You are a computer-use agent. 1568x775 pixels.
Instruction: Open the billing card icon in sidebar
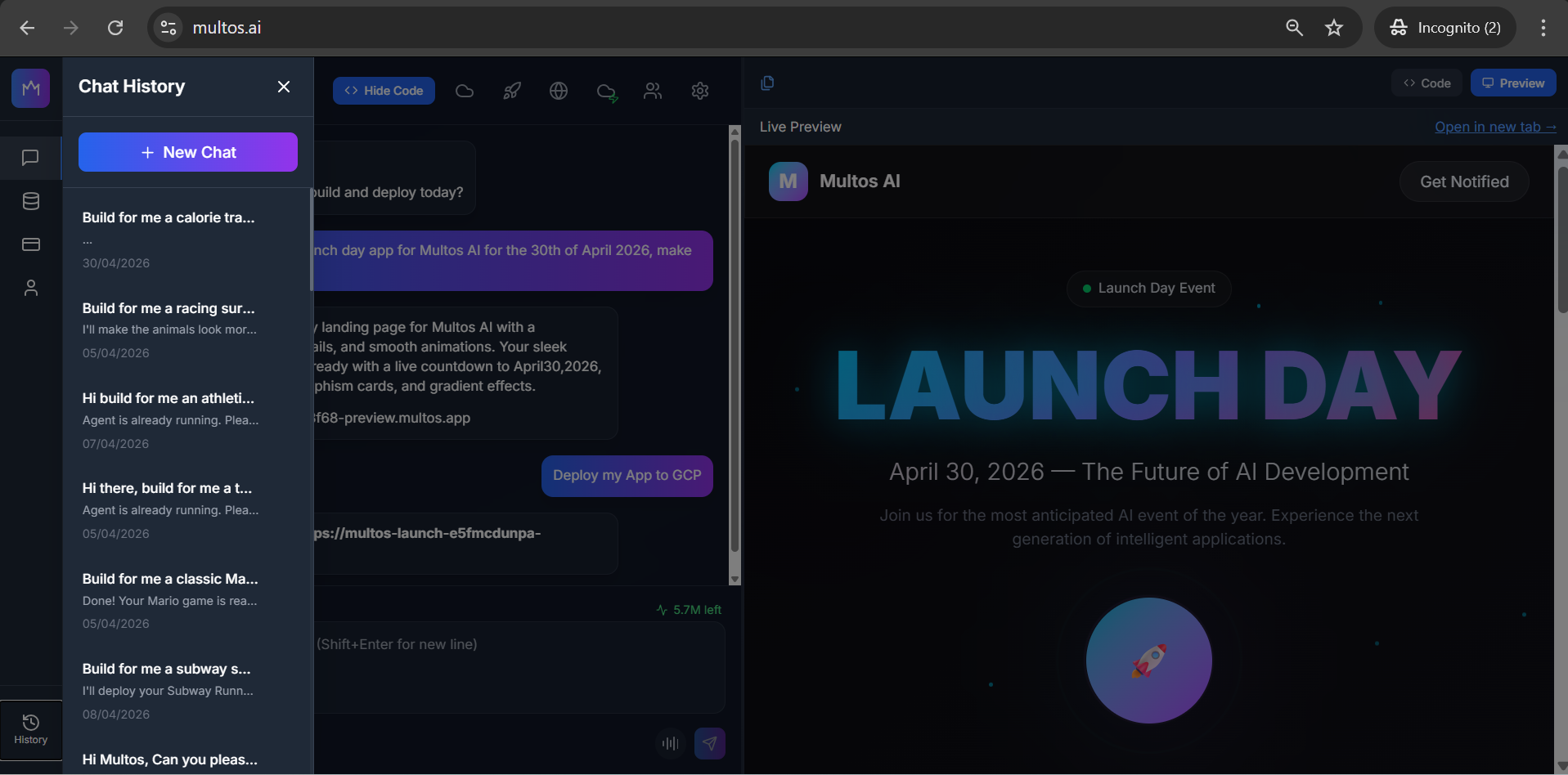[x=30, y=244]
